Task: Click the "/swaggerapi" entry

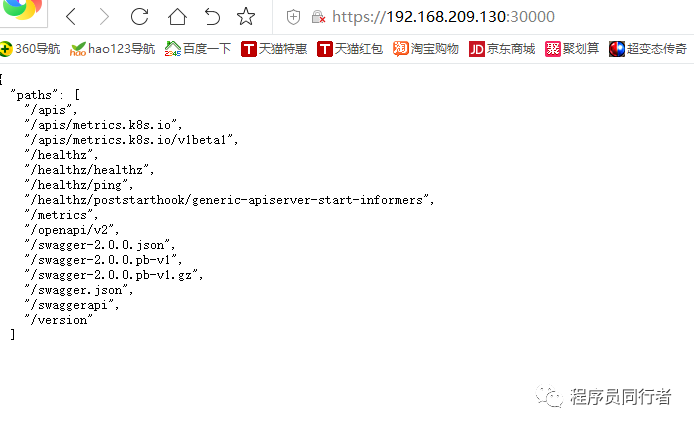Action: (x=69, y=305)
